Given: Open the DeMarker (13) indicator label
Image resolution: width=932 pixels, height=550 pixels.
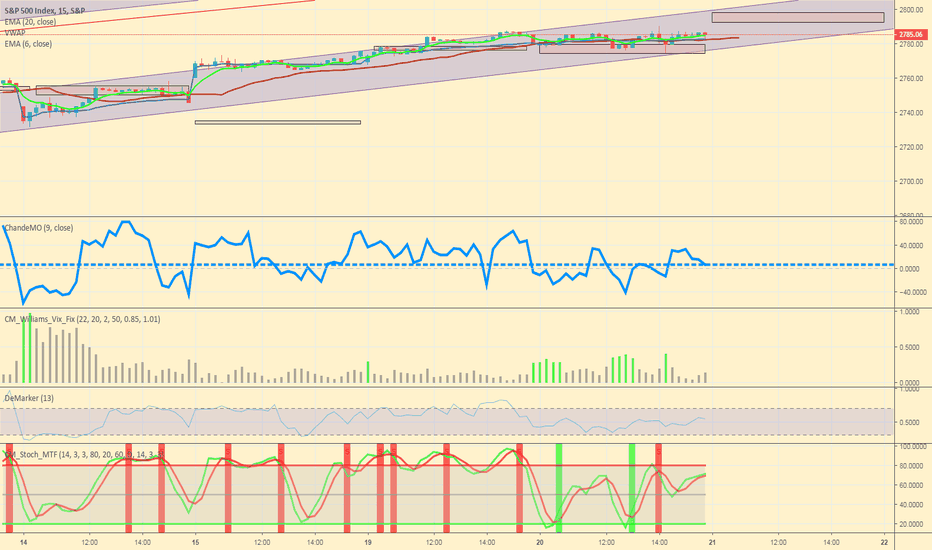Looking at the screenshot, I should pyautogui.click(x=29, y=398).
